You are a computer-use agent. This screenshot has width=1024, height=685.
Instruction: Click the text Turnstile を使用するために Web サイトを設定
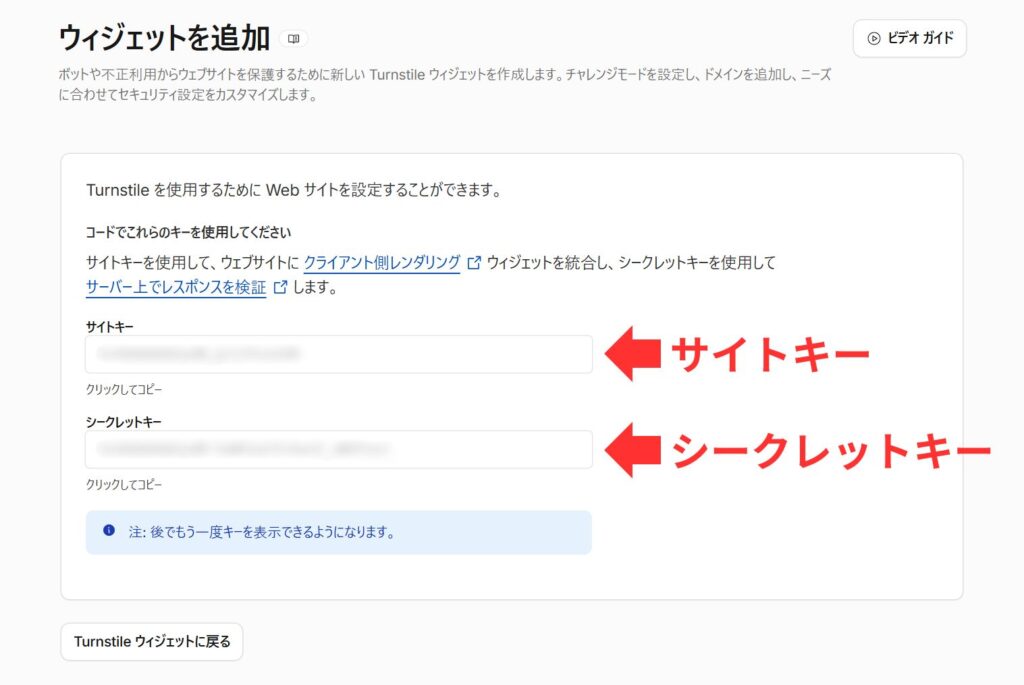point(293,190)
